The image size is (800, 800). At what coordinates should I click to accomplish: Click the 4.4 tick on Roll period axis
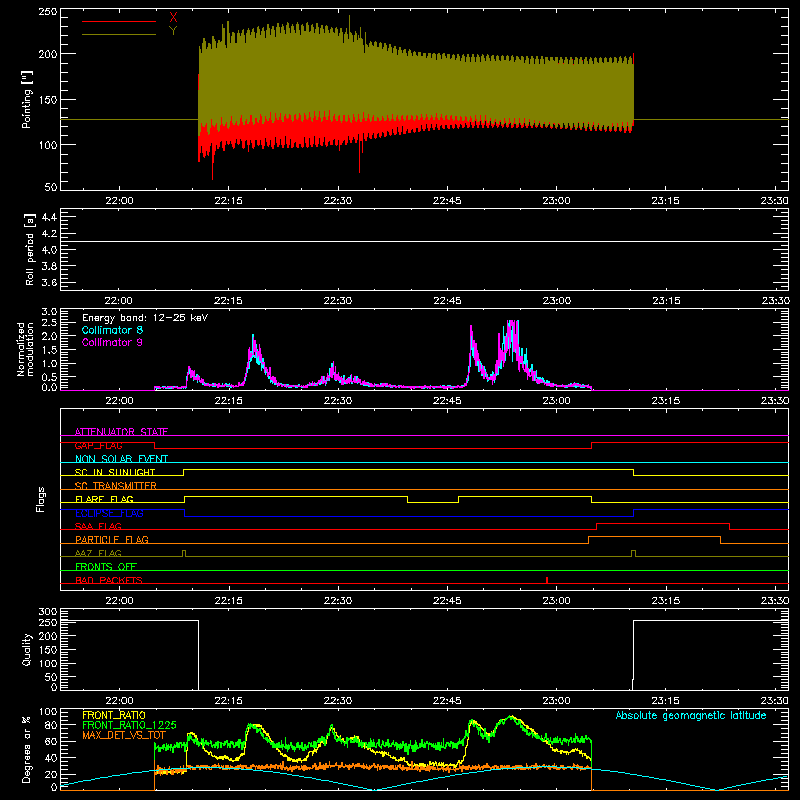coord(49,217)
